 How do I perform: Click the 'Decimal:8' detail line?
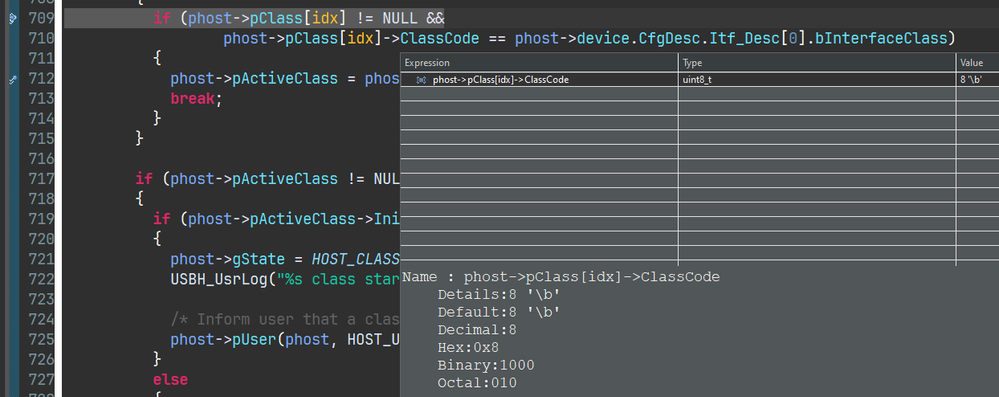pyautogui.click(x=477, y=330)
